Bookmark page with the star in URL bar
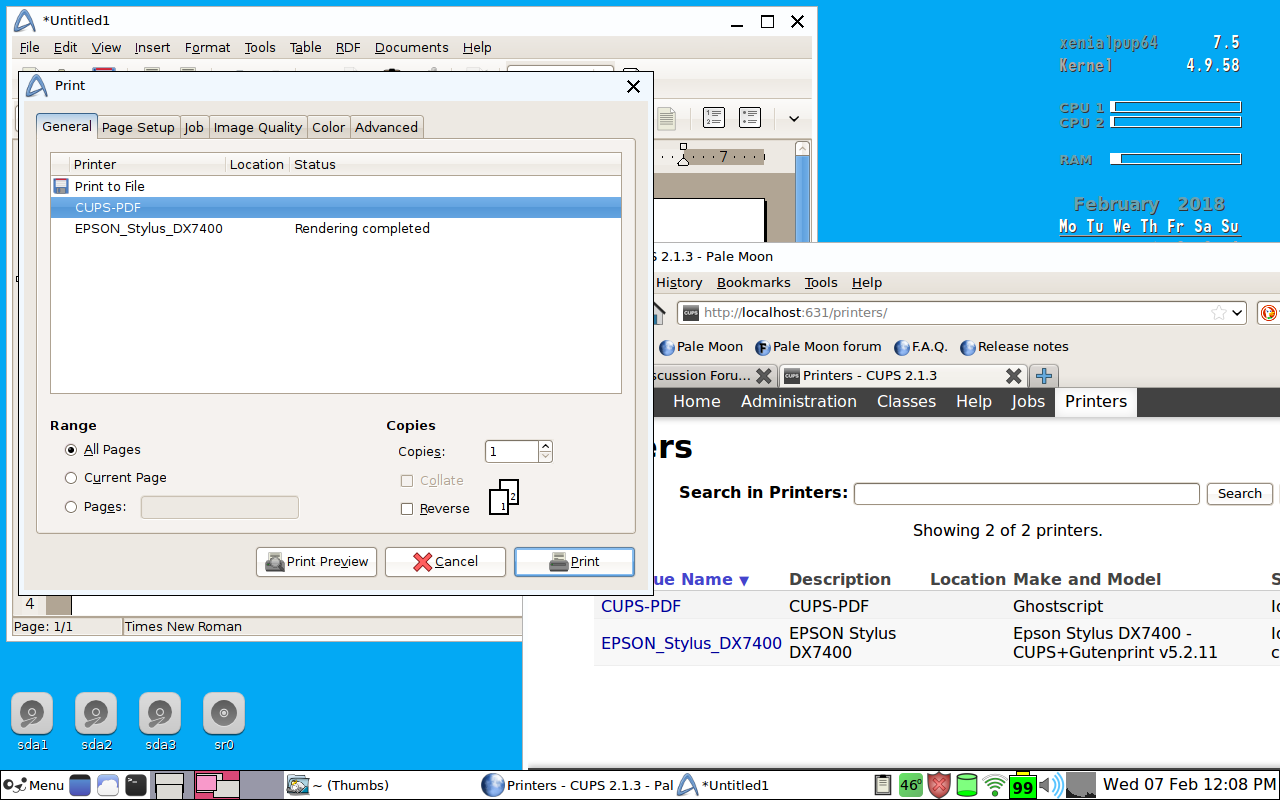Viewport: 1280px width, 800px height. coord(1219,313)
